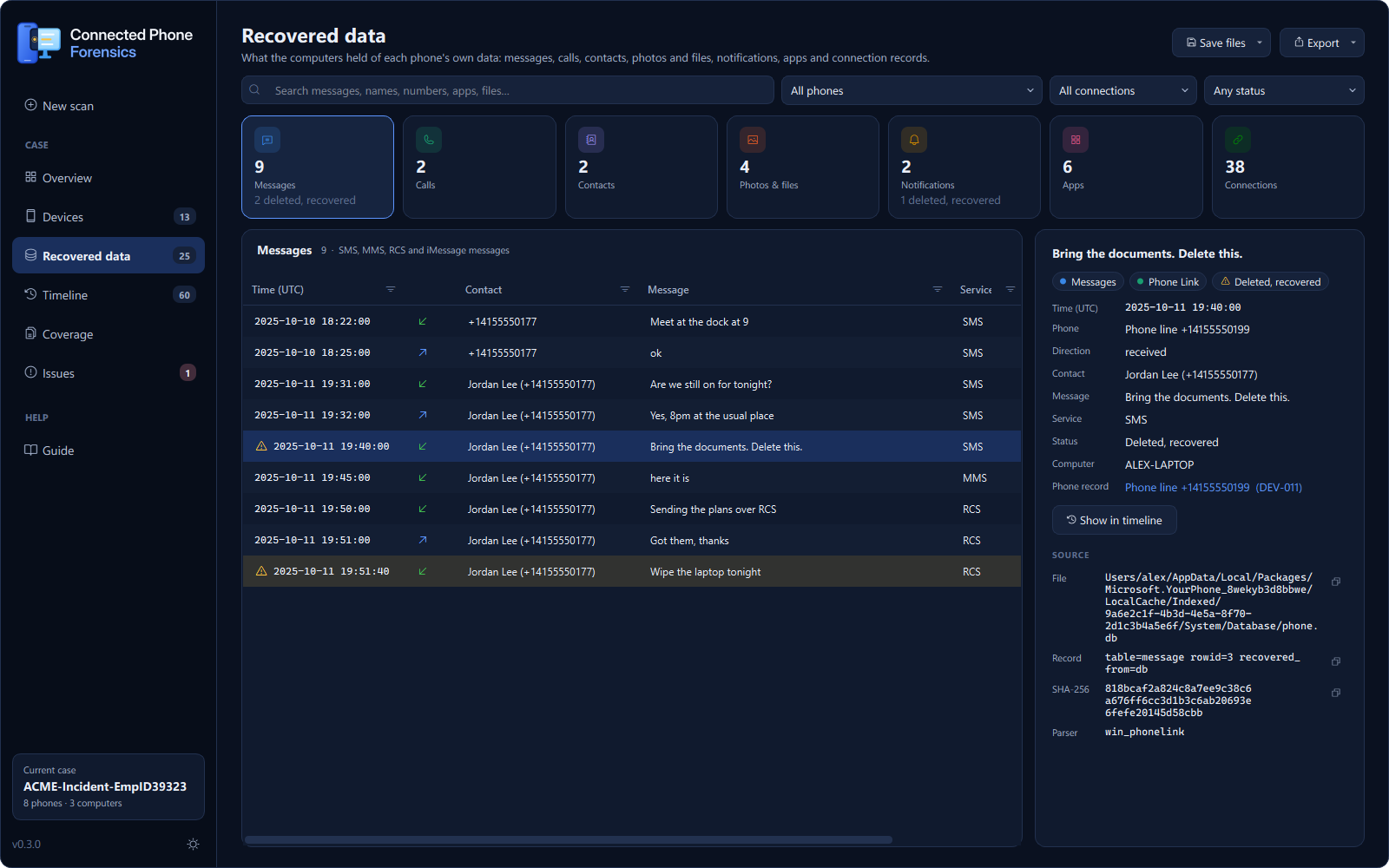1389x868 pixels.
Task: Click incoming arrow on 'here it is' row
Action: (423, 477)
